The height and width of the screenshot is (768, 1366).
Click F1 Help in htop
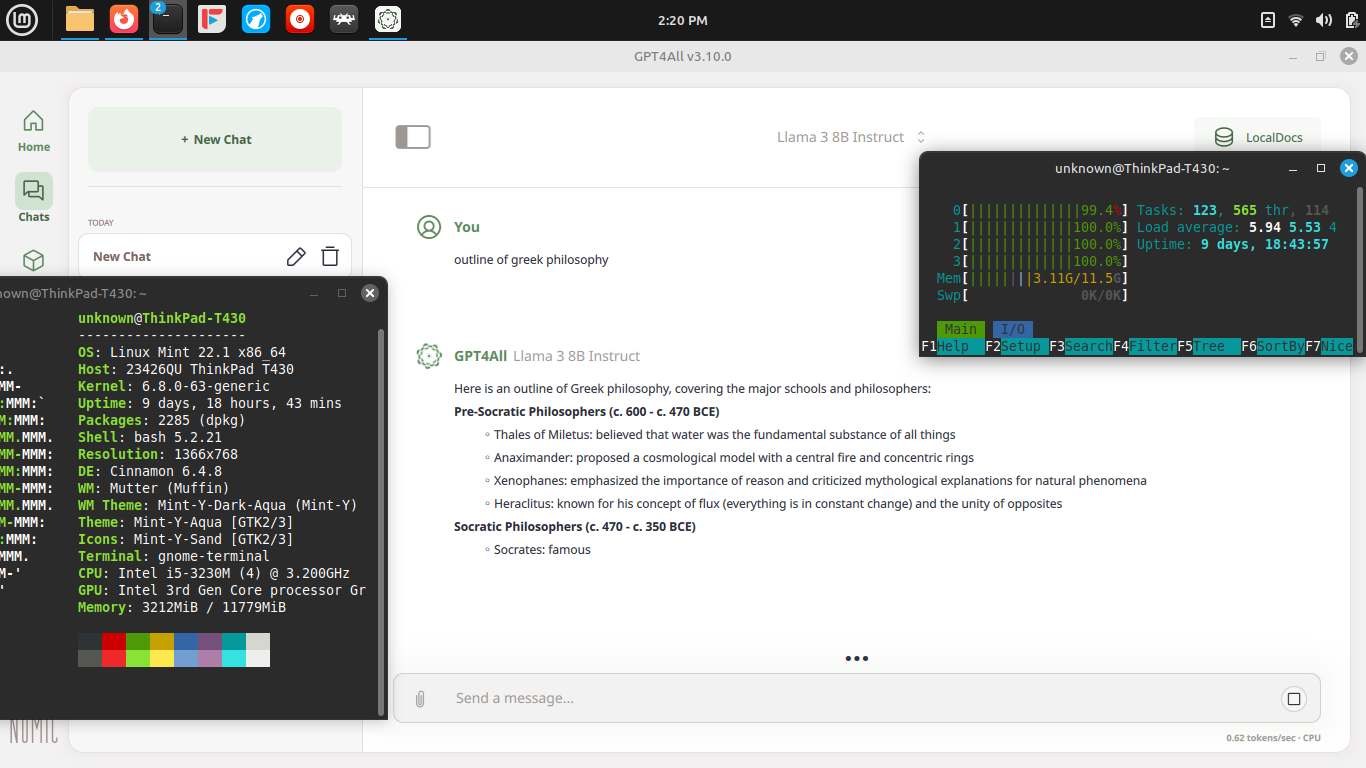click(x=945, y=346)
